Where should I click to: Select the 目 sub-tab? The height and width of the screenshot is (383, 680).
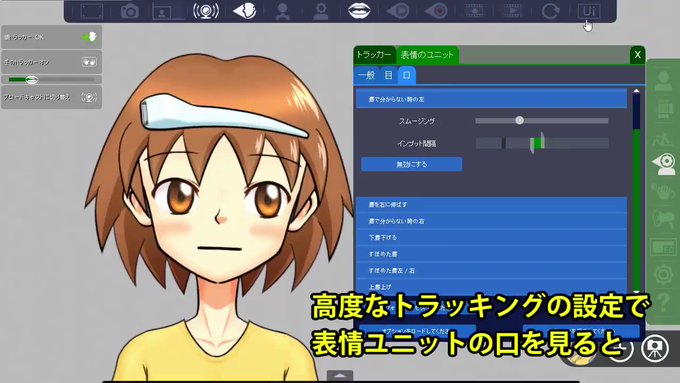coord(388,75)
